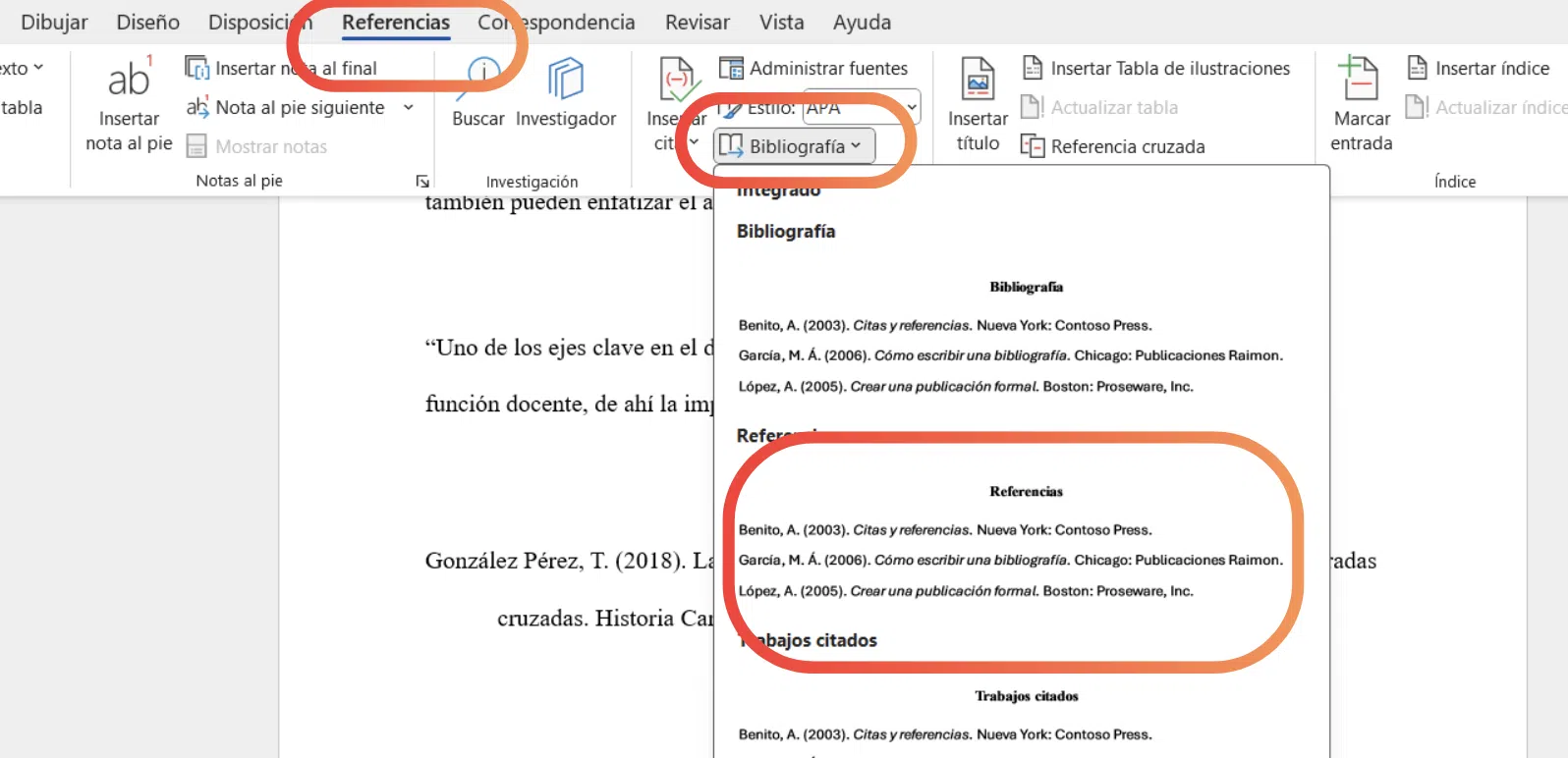Open Administrar fuentes
The width and height of the screenshot is (1568, 758).
[814, 68]
